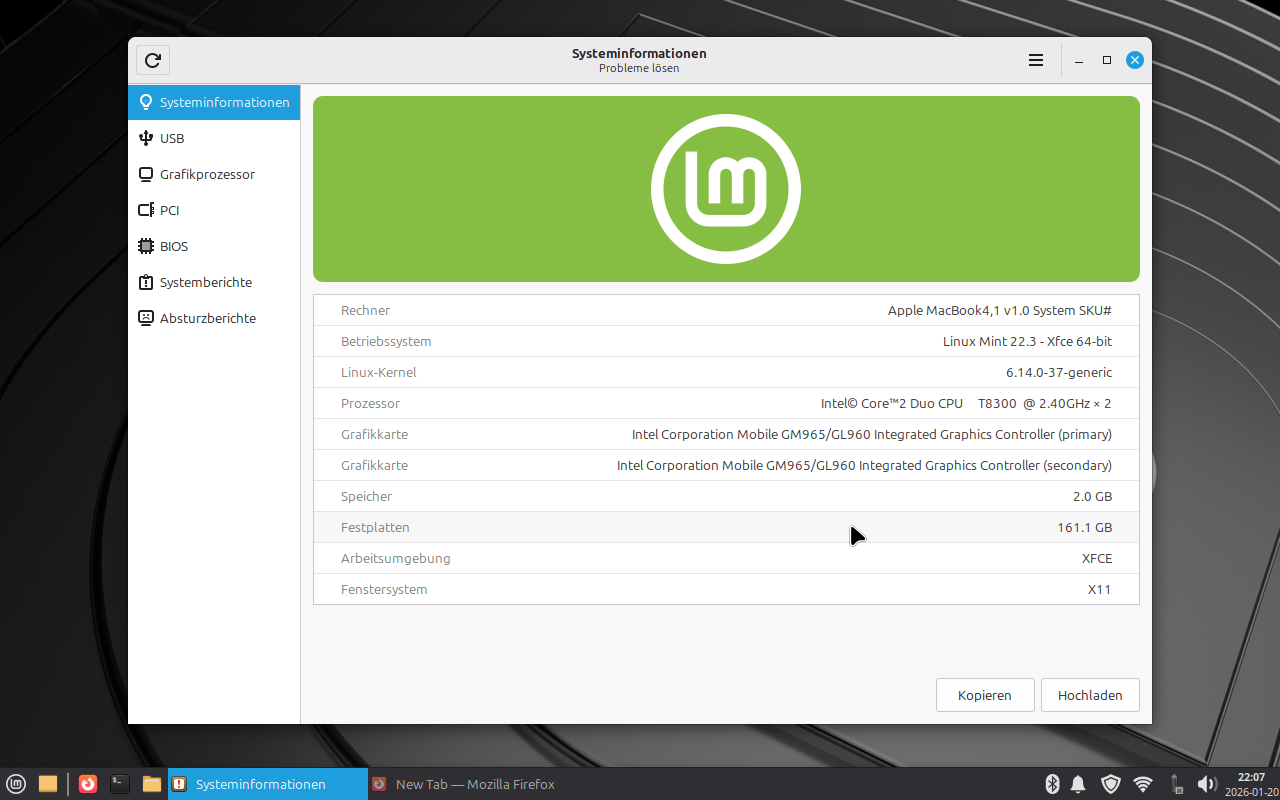The height and width of the screenshot is (800, 1280).
Task: Click the Firefox launcher in the panel
Action: click(88, 784)
